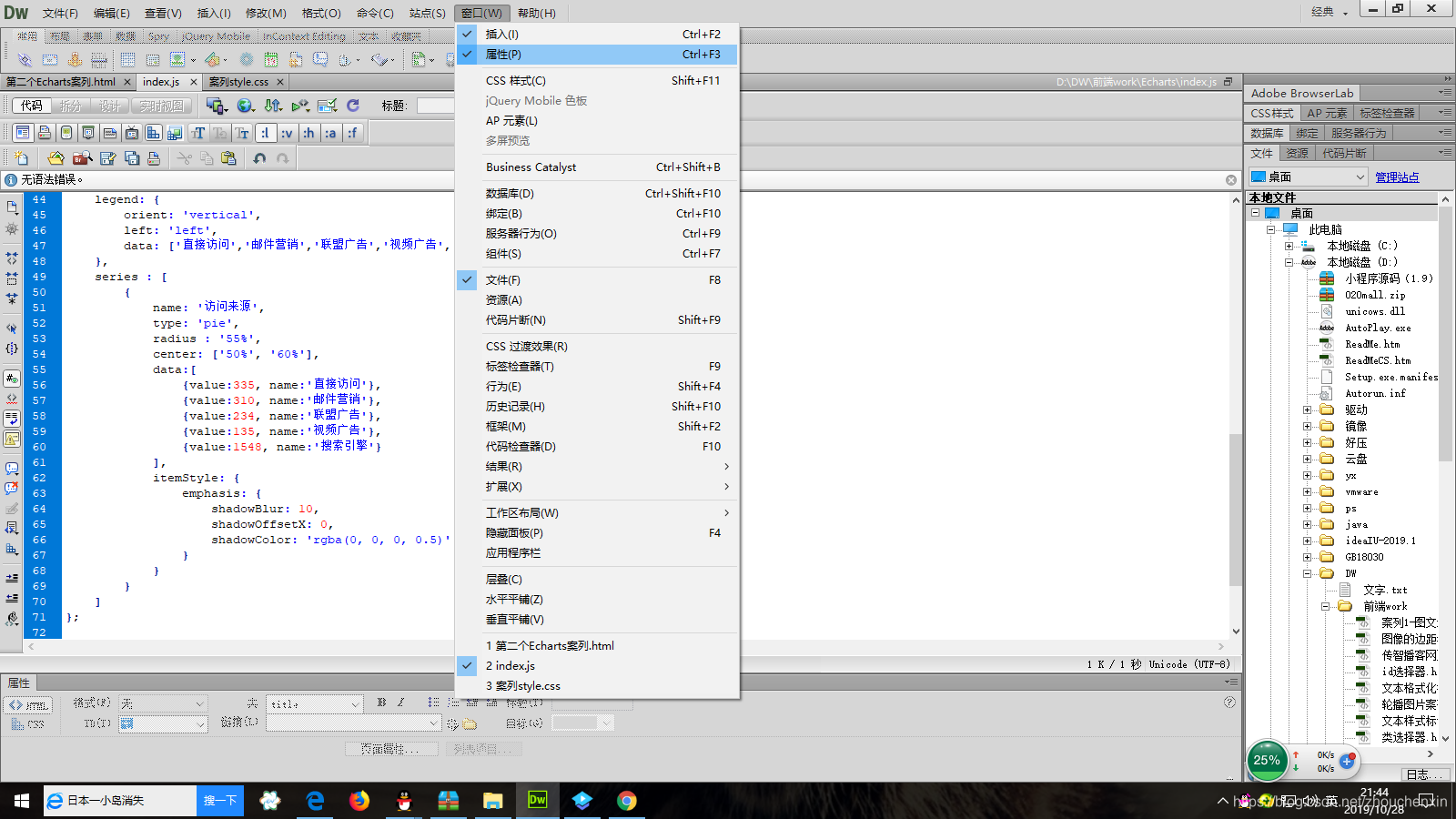Open the 格式(F) format dropdown
This screenshot has width=1456, height=819.
tap(163, 703)
